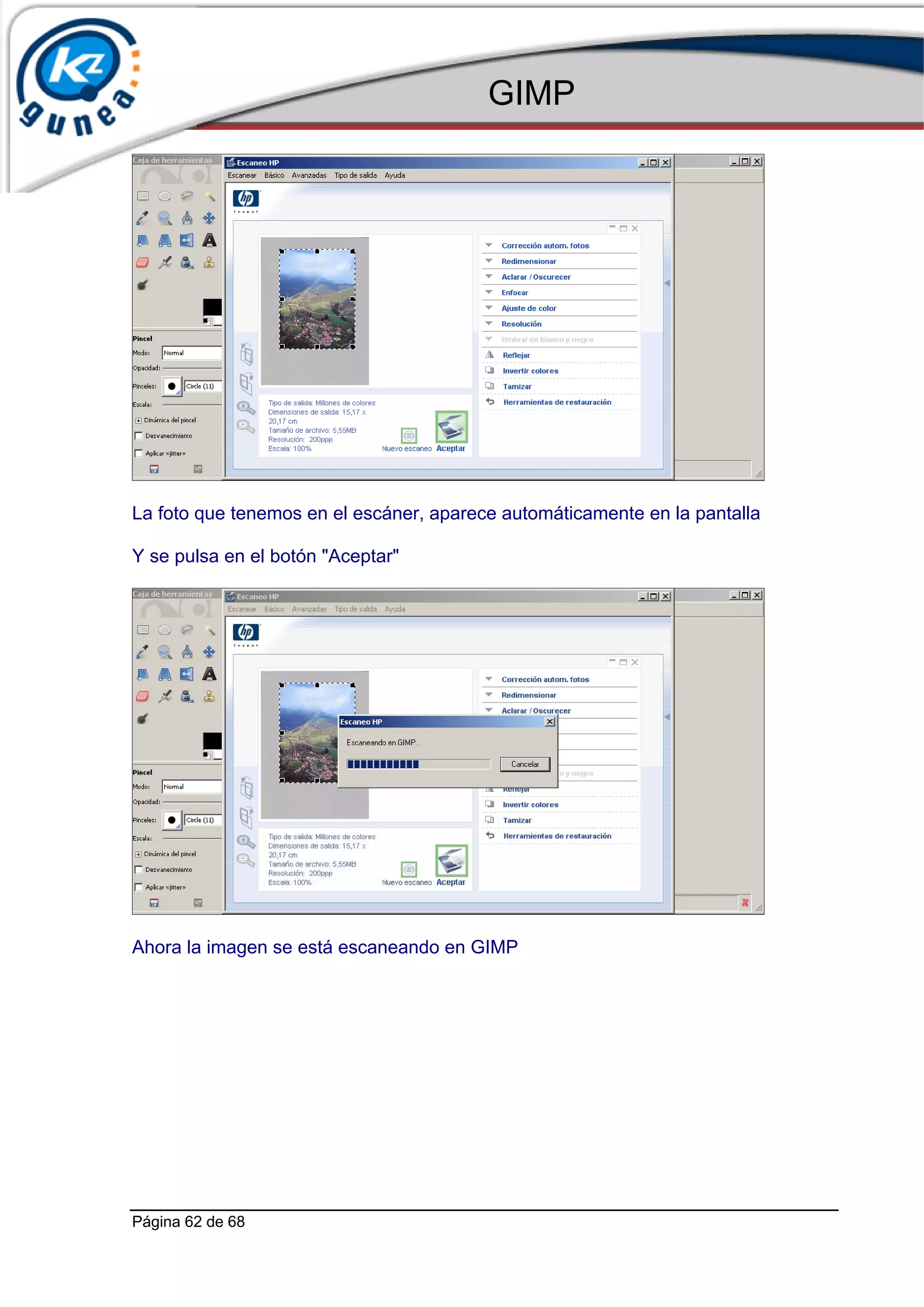Click rotate-left icon beside preview, upper screenshot

[x=246, y=354]
